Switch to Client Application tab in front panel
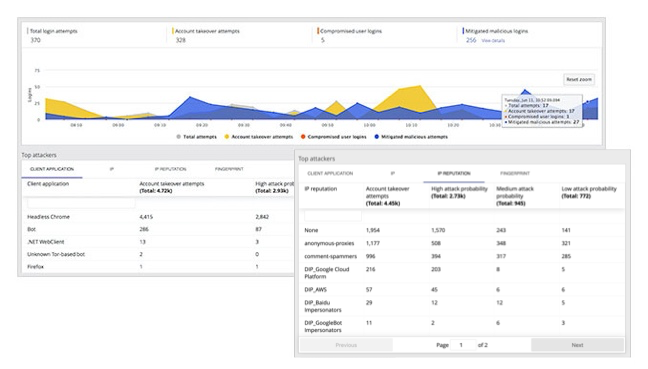 (330, 174)
